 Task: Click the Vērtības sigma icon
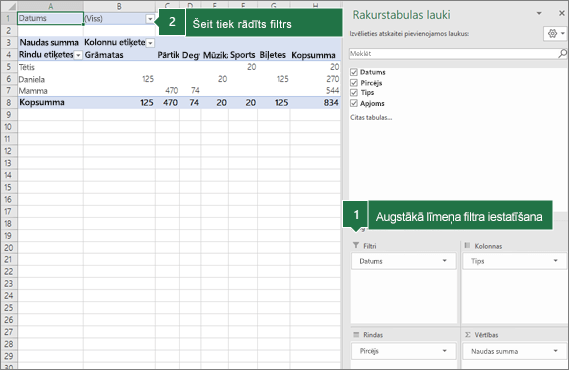tap(467, 335)
